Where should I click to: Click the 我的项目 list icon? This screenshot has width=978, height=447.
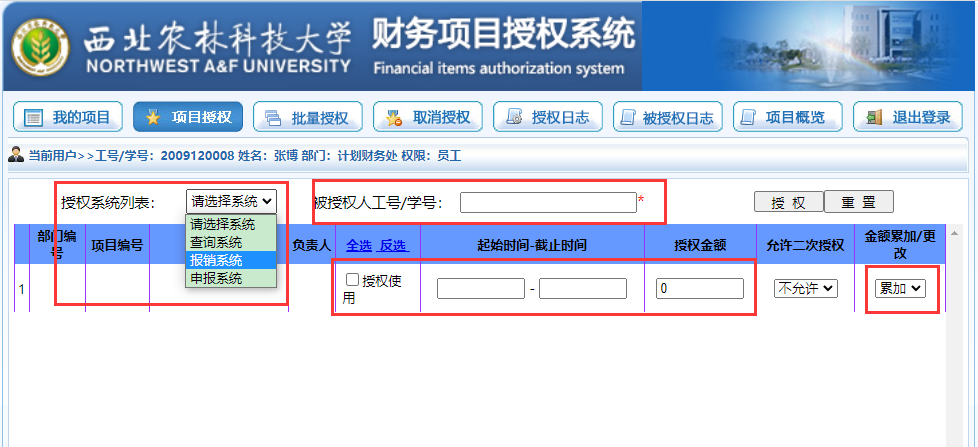pyautogui.click(x=34, y=117)
